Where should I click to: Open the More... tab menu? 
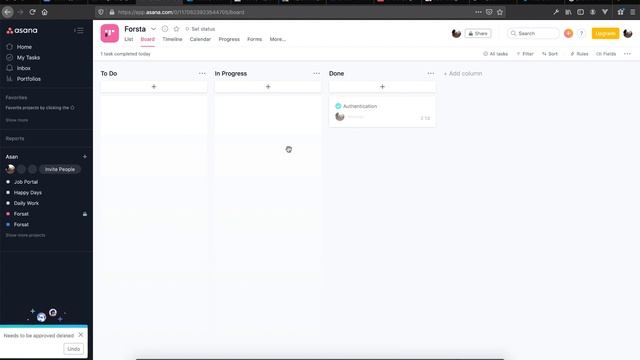coord(278,39)
